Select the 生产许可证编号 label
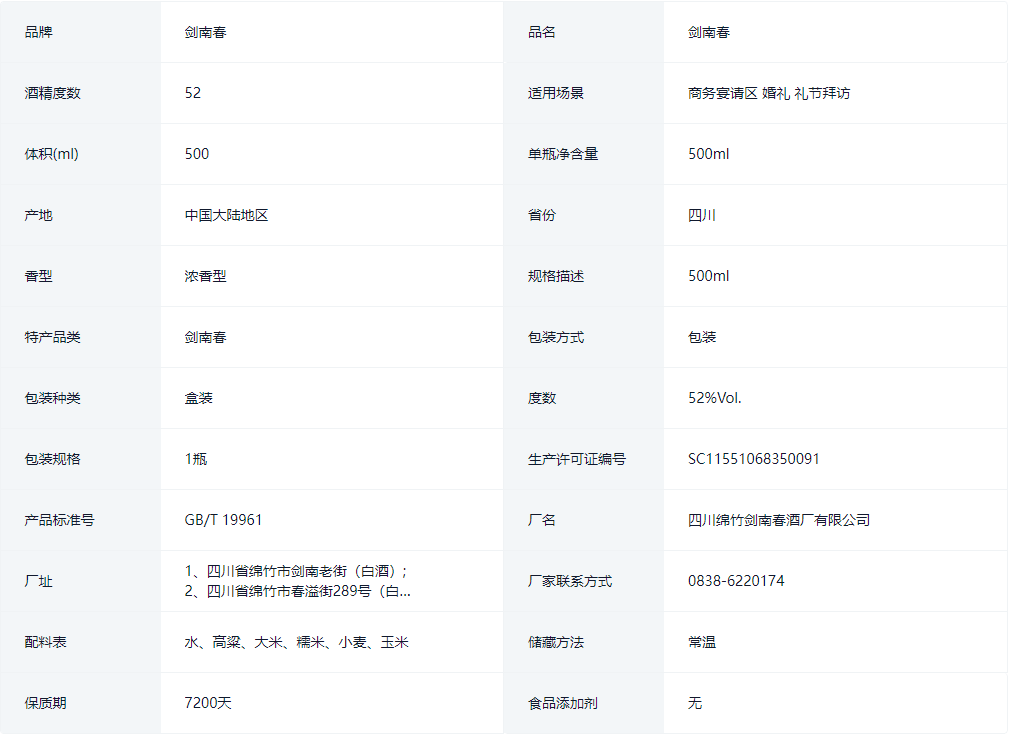Screen dimensions: 1020x744 (x=576, y=459)
